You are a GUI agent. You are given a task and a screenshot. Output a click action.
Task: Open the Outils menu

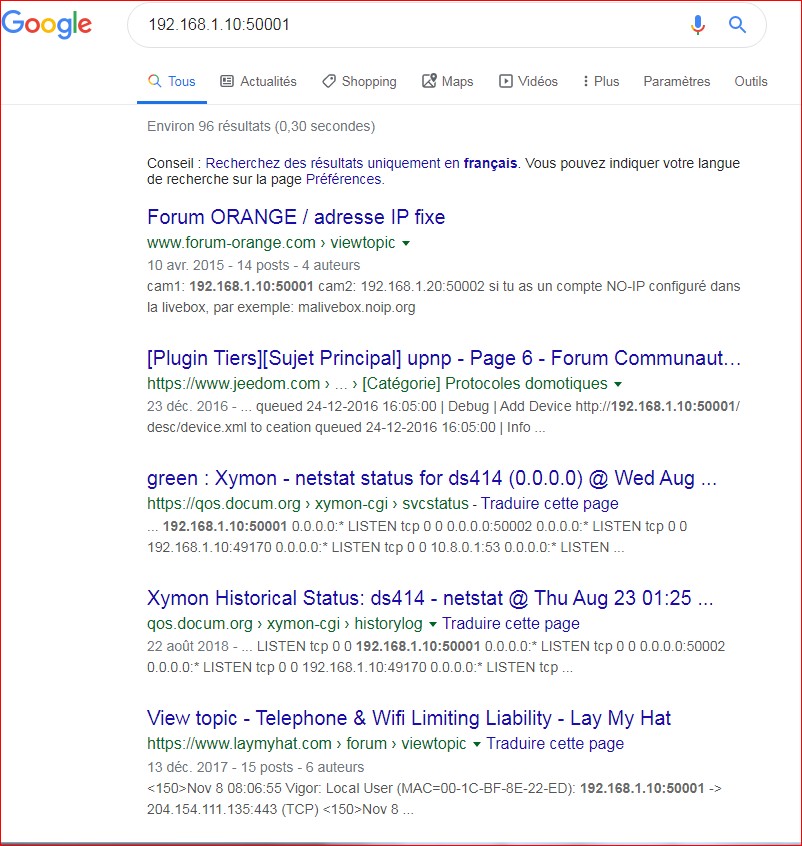[751, 81]
